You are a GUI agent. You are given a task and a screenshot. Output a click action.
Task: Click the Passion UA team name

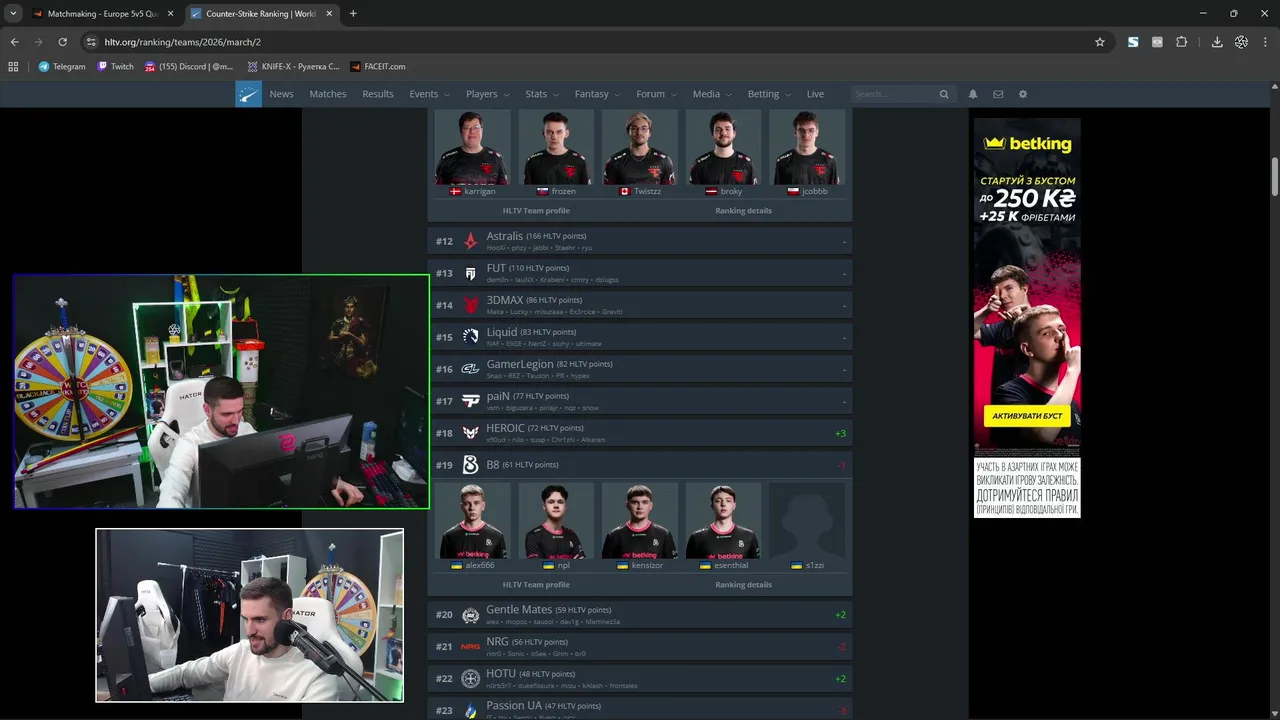point(515,706)
